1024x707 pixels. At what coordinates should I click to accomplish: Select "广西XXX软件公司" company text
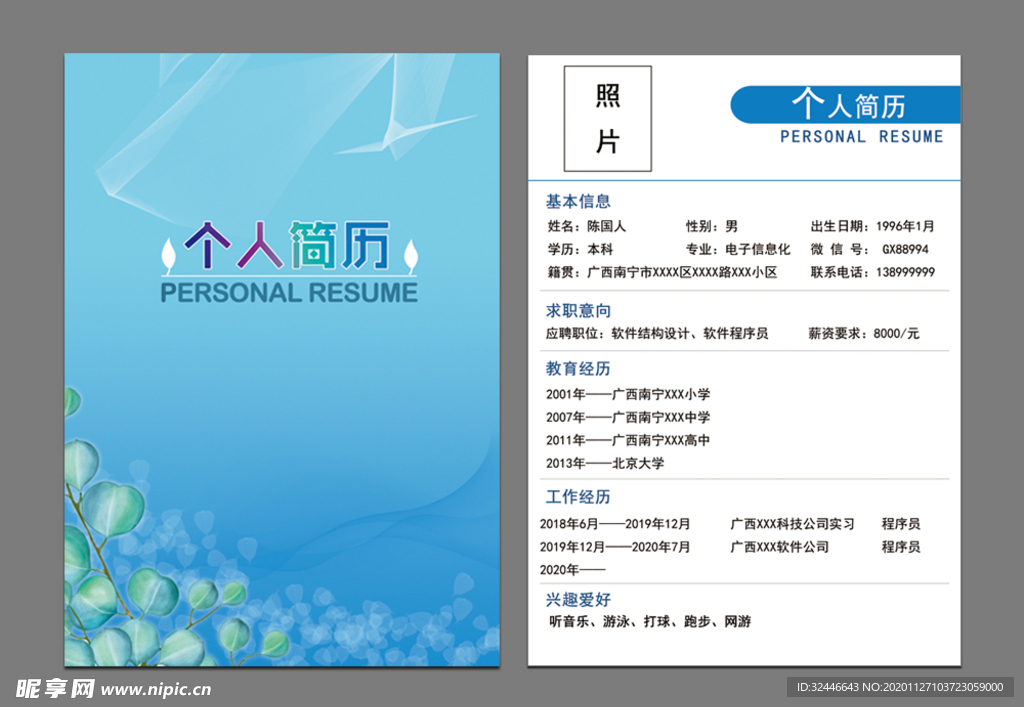779,547
